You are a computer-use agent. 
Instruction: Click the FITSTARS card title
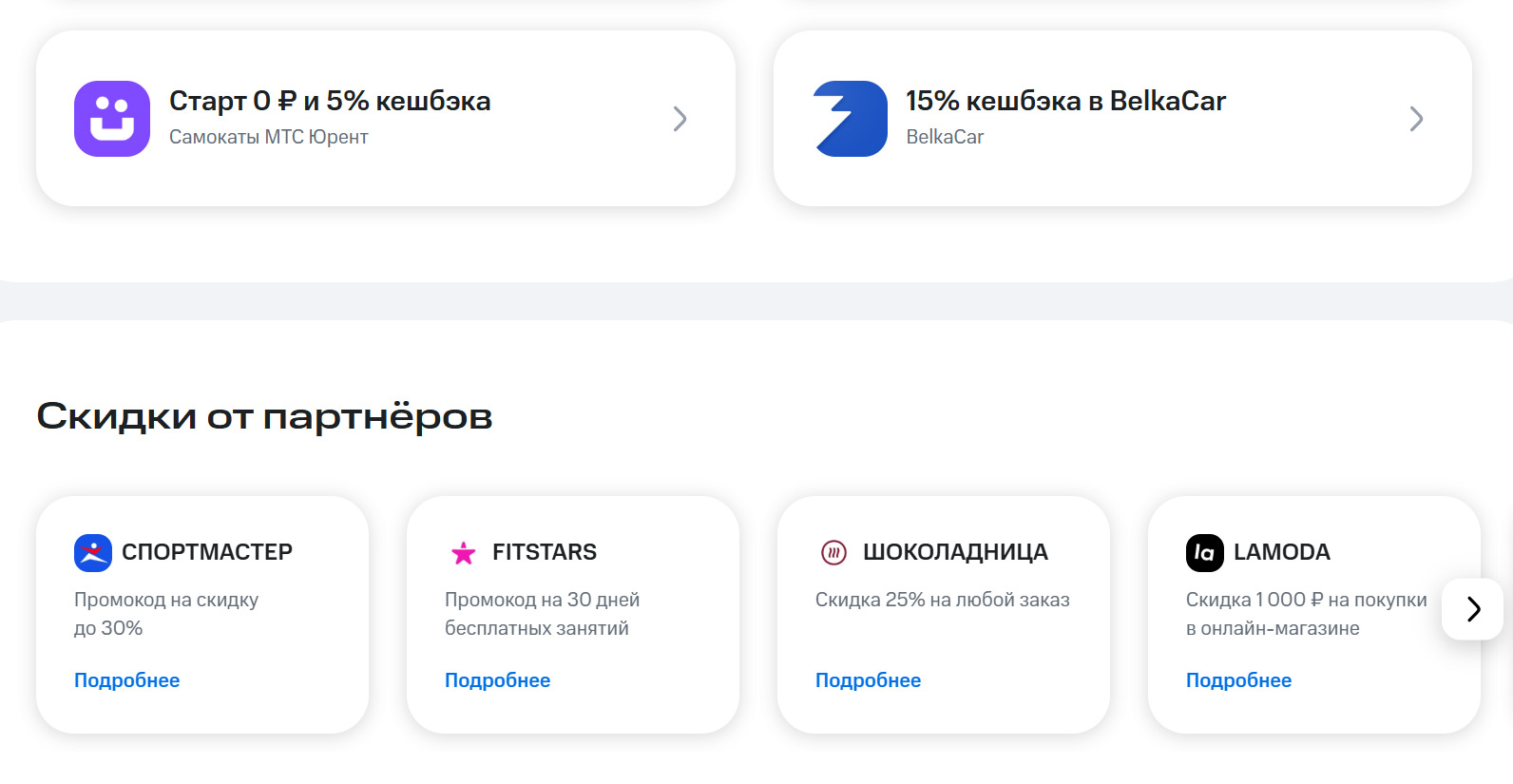coord(545,552)
